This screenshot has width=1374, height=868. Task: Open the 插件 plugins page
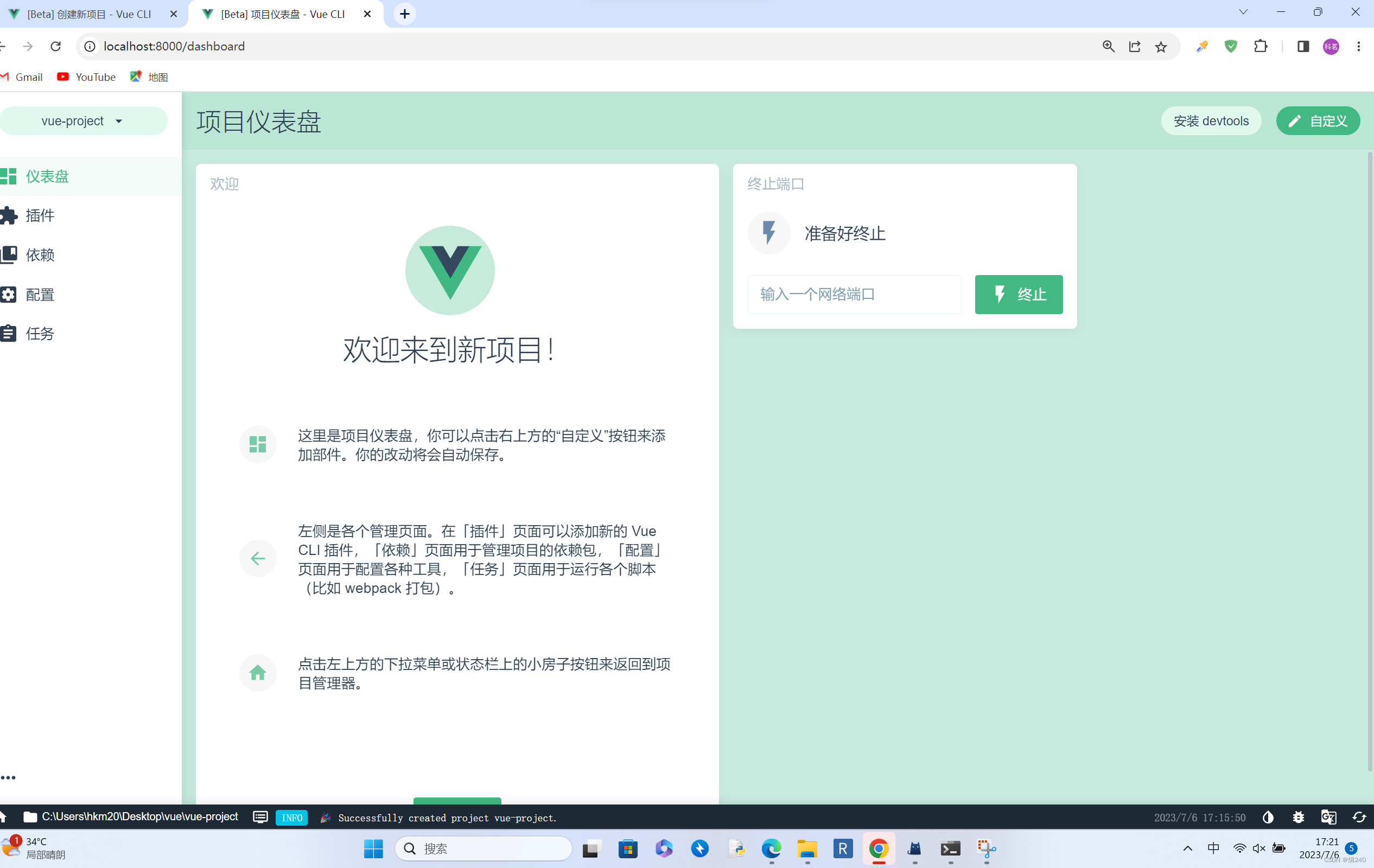coord(91,215)
